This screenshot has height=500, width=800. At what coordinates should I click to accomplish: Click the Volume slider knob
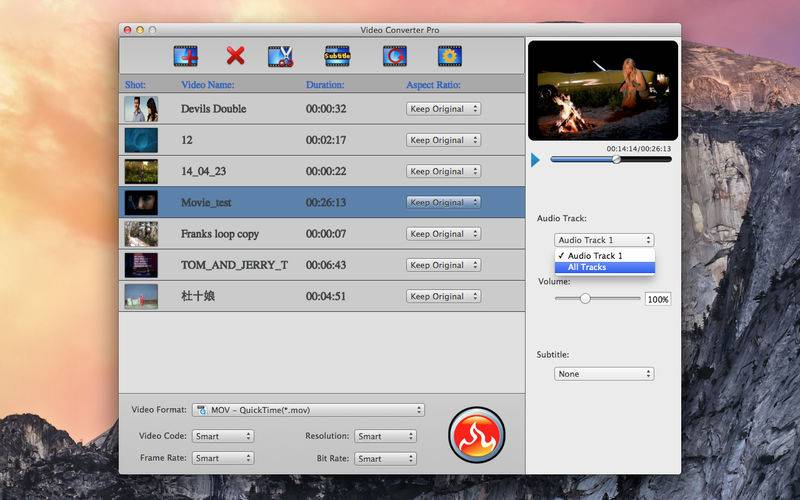coord(585,298)
